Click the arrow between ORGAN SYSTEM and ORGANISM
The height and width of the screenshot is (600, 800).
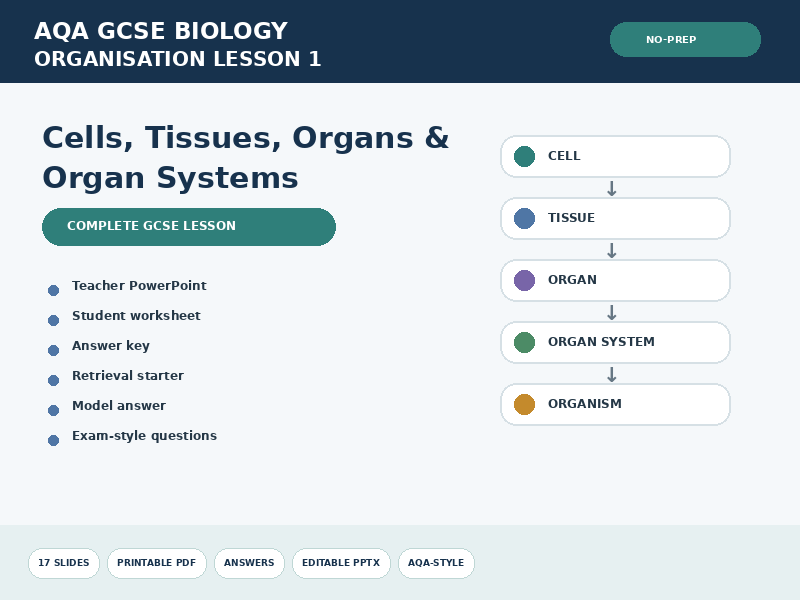coord(612,374)
